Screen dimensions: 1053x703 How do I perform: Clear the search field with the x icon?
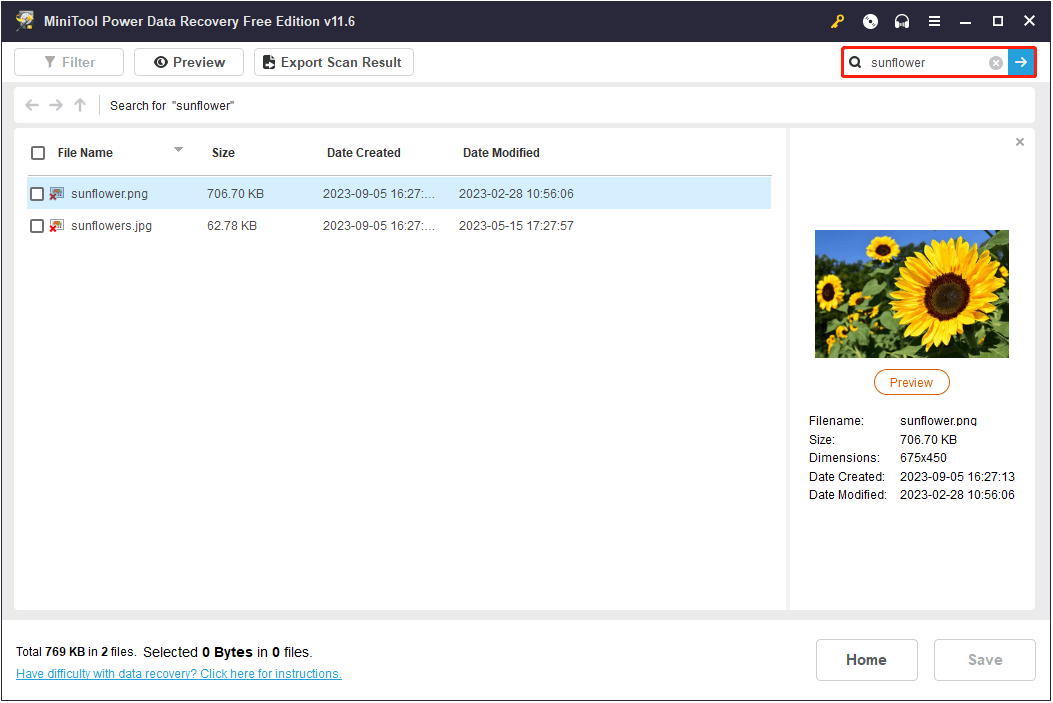click(995, 62)
